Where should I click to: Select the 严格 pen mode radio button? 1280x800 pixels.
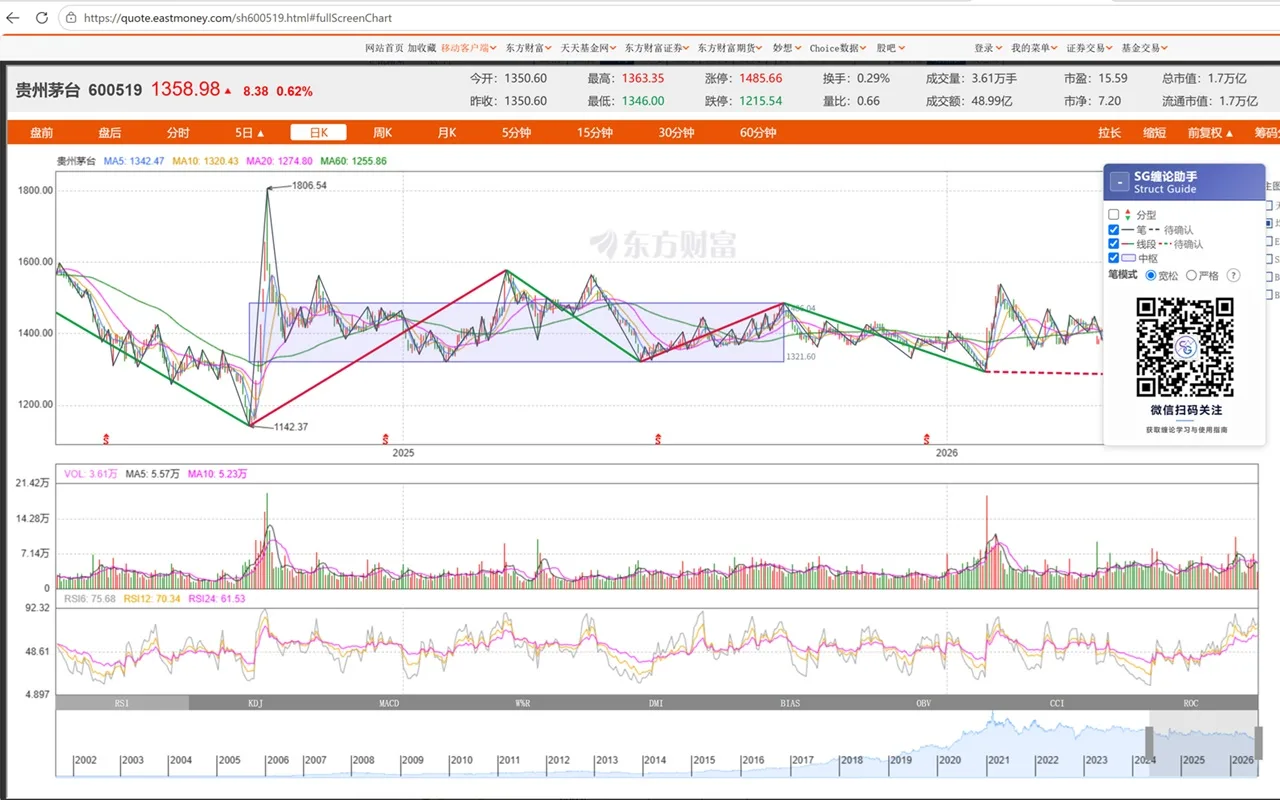(x=1191, y=275)
